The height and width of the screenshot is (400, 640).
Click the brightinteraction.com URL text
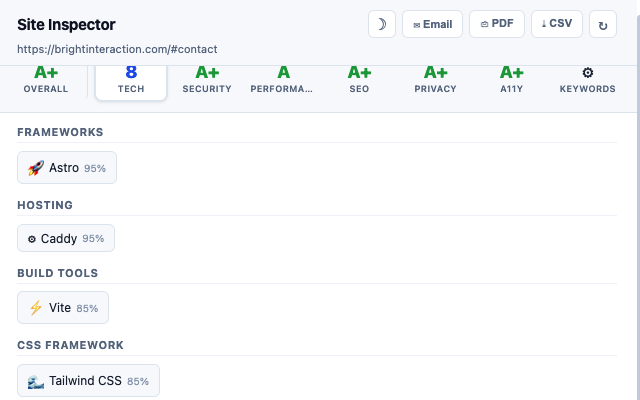point(117,49)
